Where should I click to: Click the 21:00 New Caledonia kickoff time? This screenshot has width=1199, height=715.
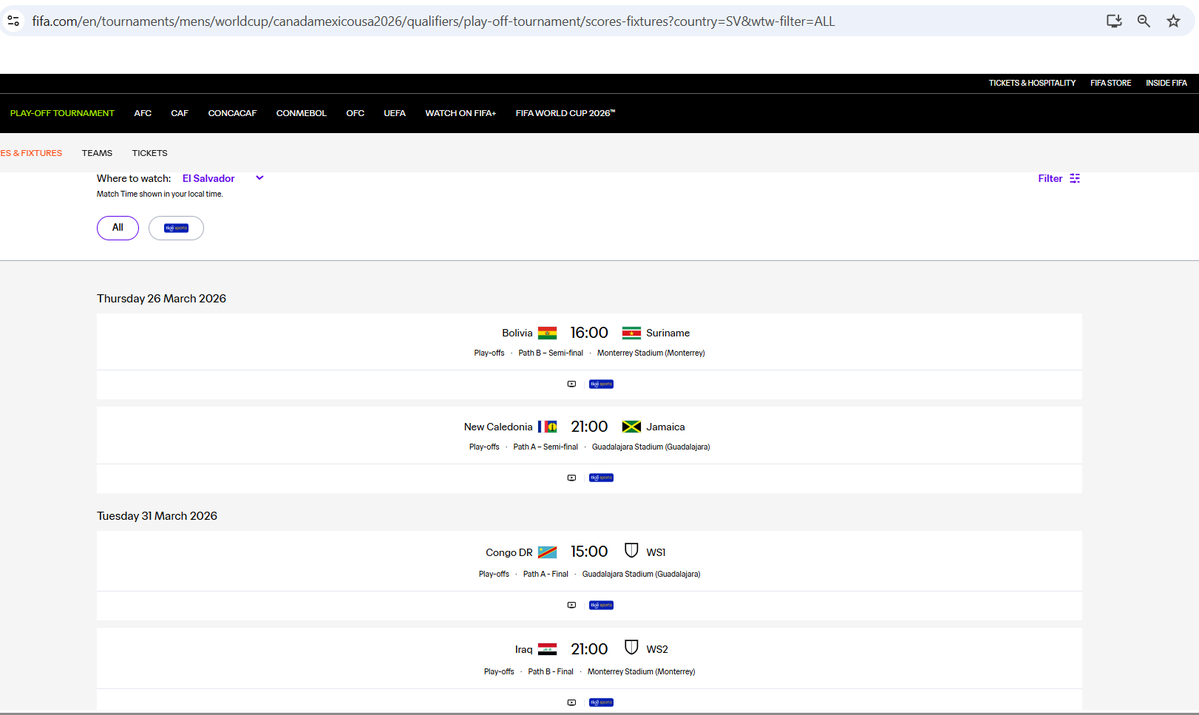pos(589,427)
